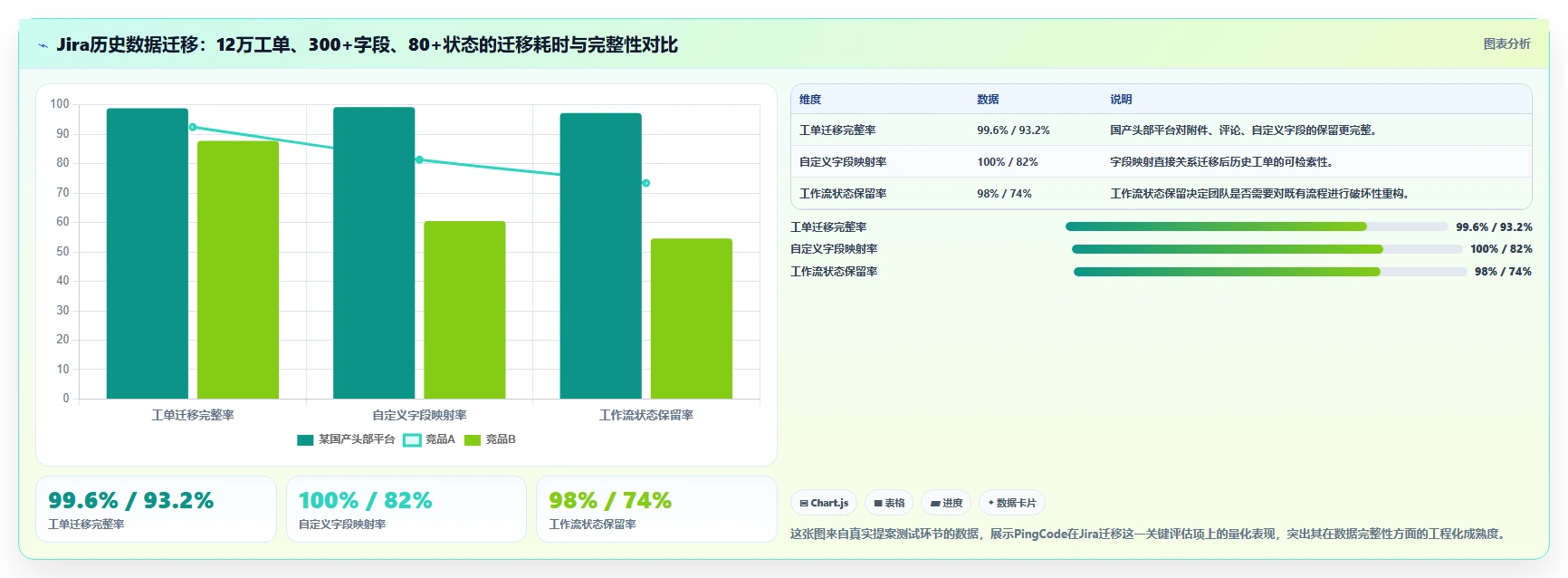Click the description starting 国产头部平台对附件
Image resolution: width=1568 pixels, height=578 pixels.
point(1245,130)
